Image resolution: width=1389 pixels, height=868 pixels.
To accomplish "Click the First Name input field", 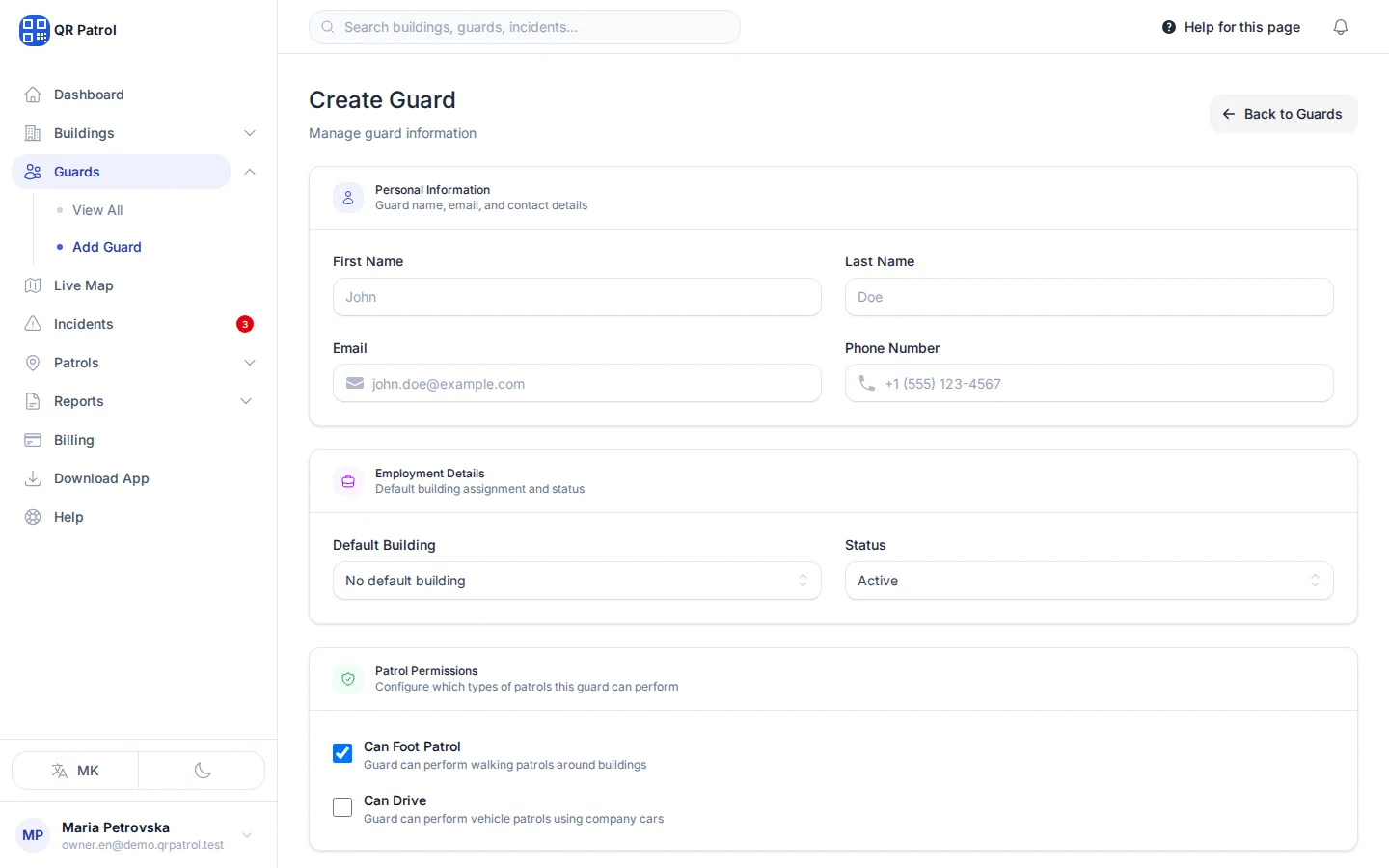I will pyautogui.click(x=577, y=297).
